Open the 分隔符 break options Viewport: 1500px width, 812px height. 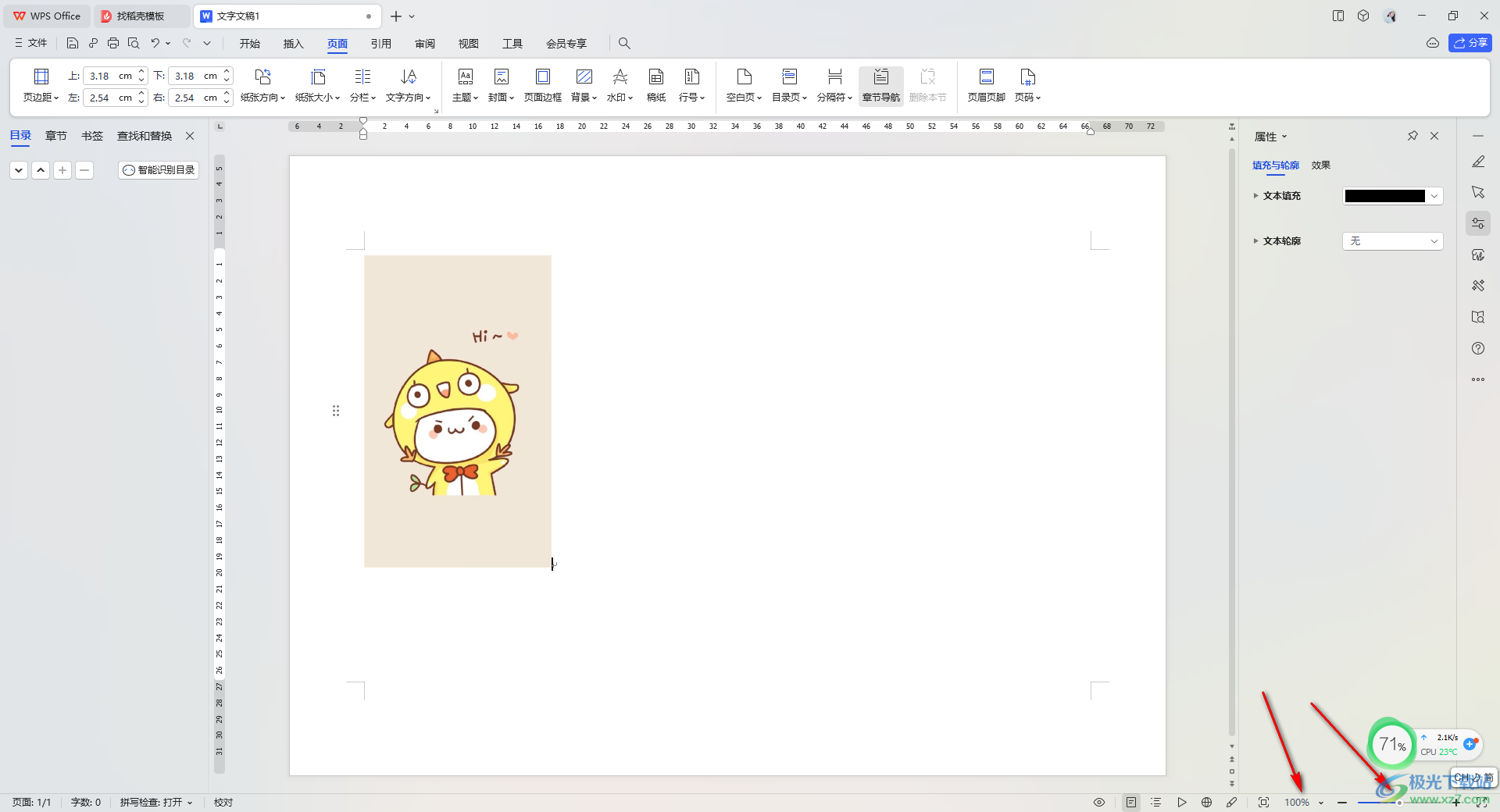(x=834, y=86)
